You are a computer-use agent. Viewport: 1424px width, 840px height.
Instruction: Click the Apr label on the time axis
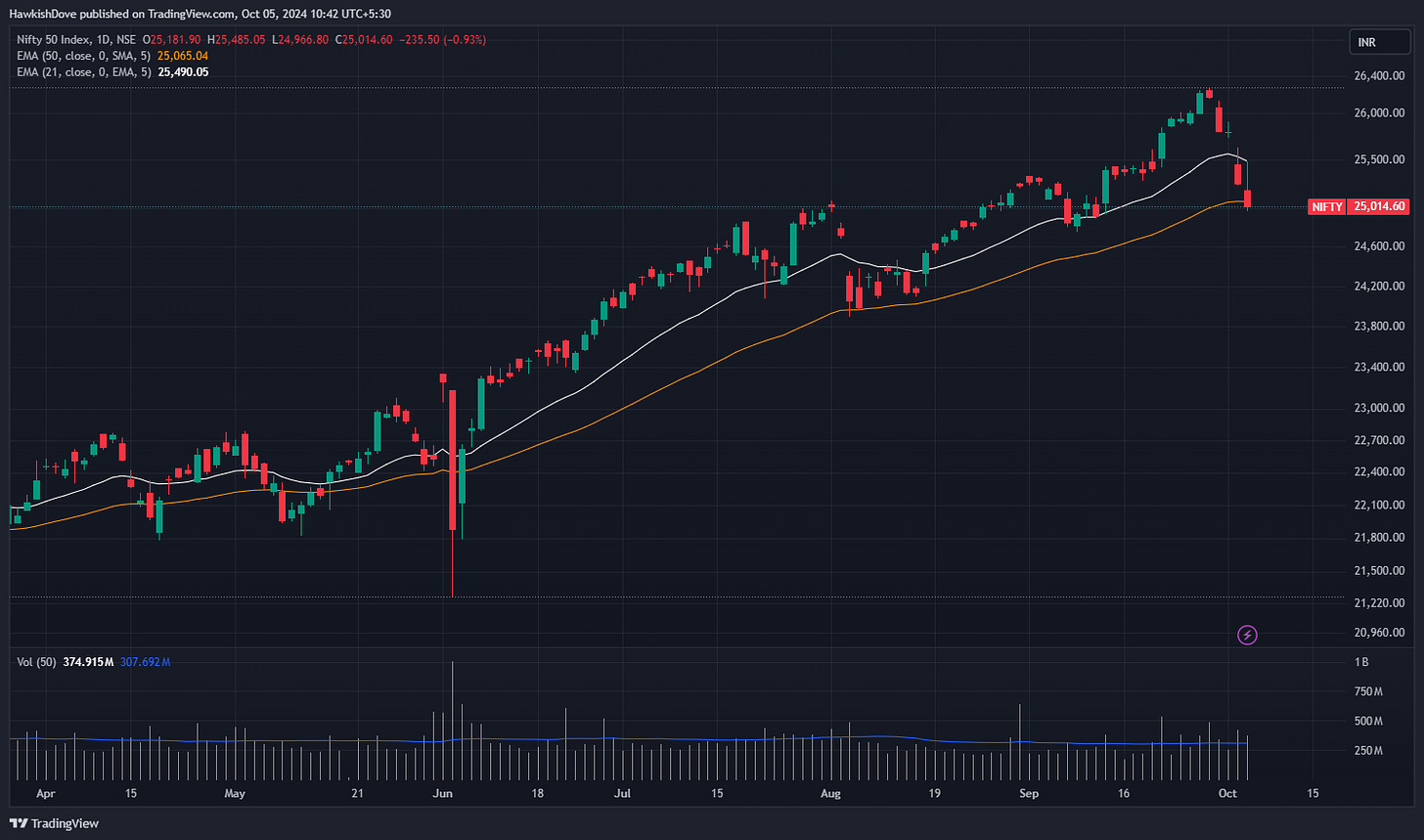tap(45, 793)
